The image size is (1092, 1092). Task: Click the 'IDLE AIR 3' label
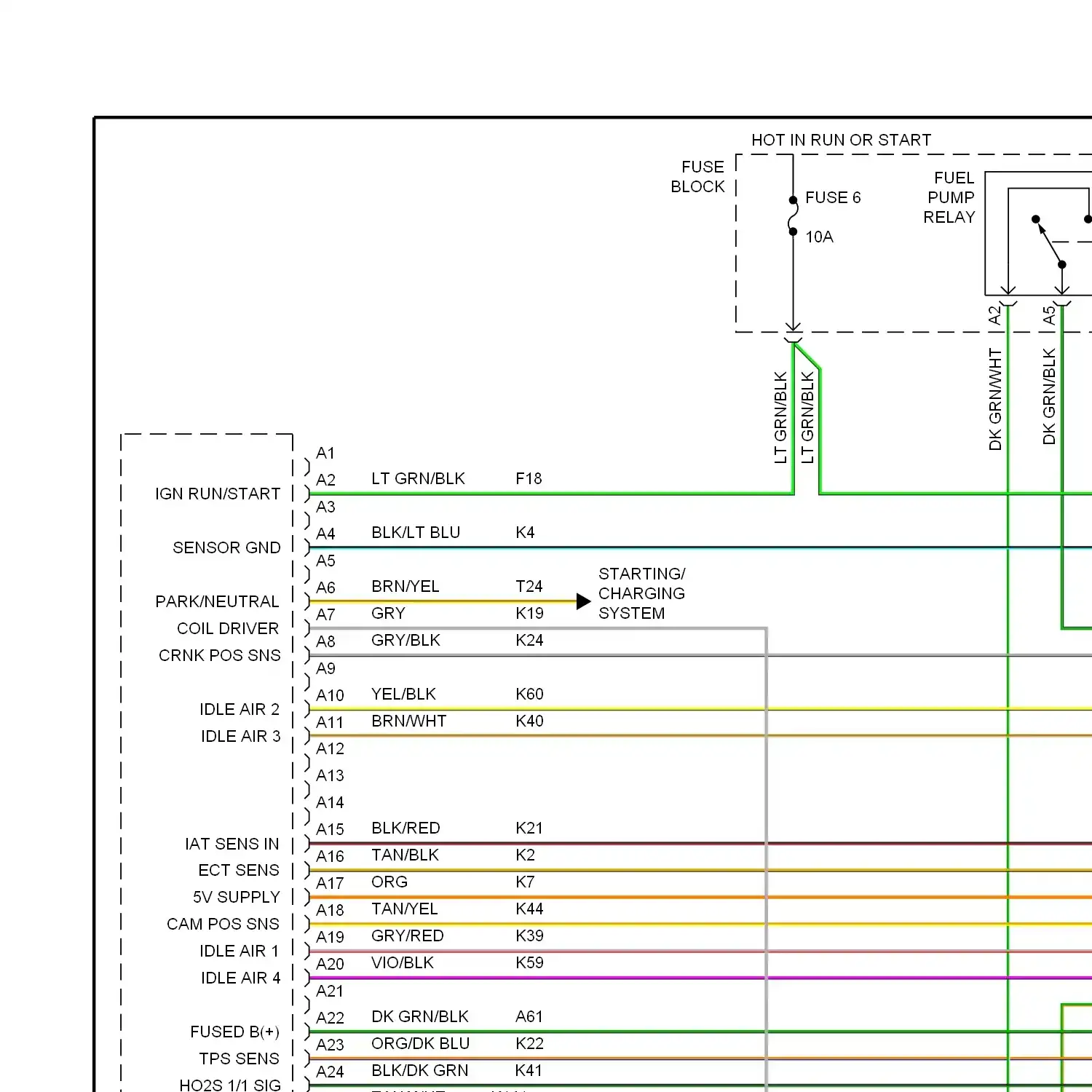240,736
